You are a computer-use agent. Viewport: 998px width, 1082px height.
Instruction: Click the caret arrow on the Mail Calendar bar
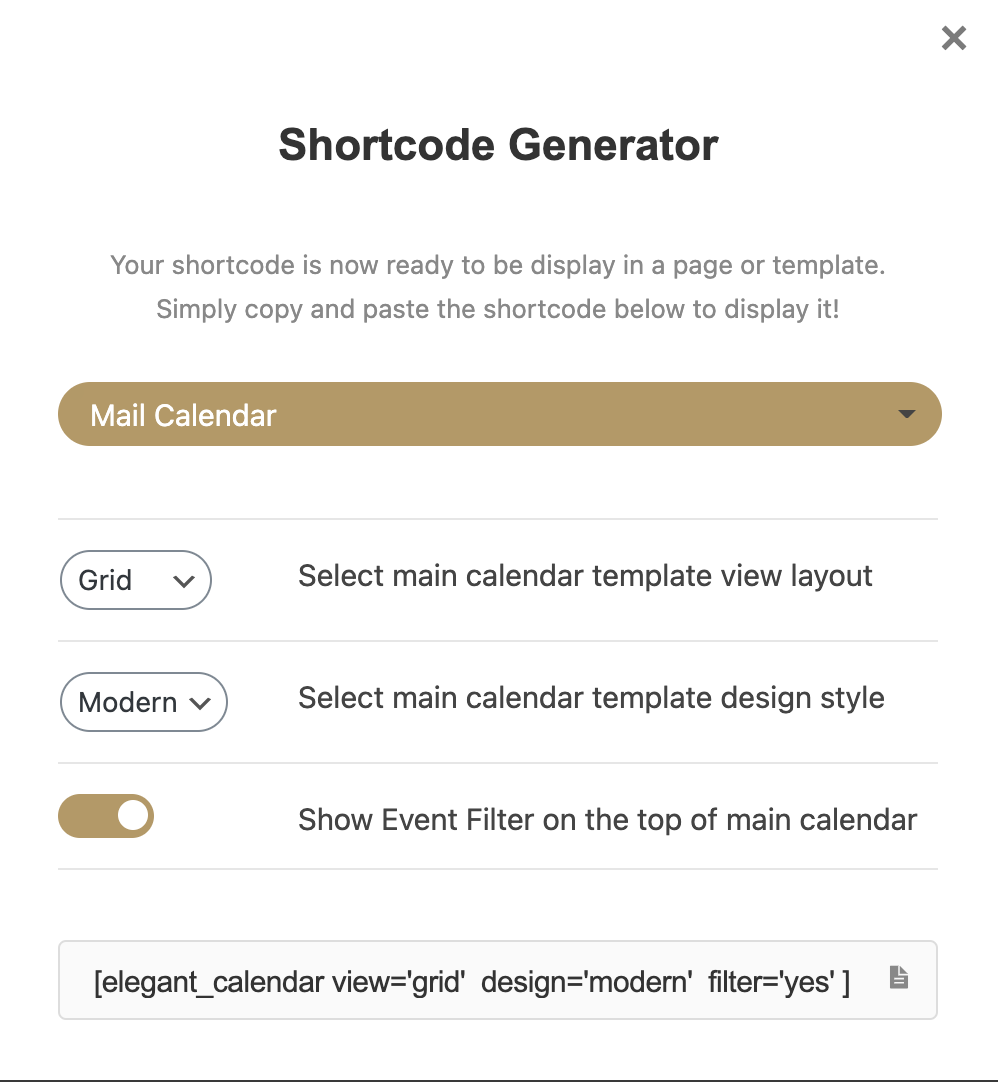pyautogui.click(x=907, y=414)
